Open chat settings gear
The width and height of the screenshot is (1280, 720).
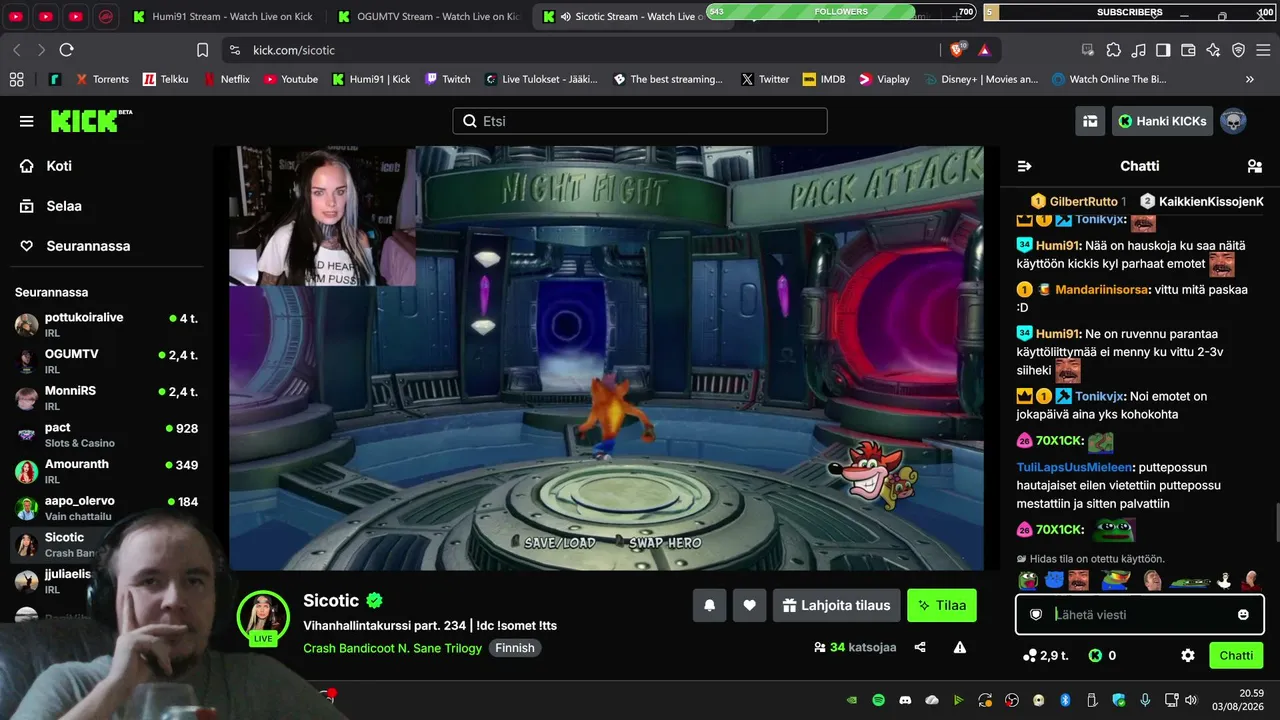tap(1188, 656)
